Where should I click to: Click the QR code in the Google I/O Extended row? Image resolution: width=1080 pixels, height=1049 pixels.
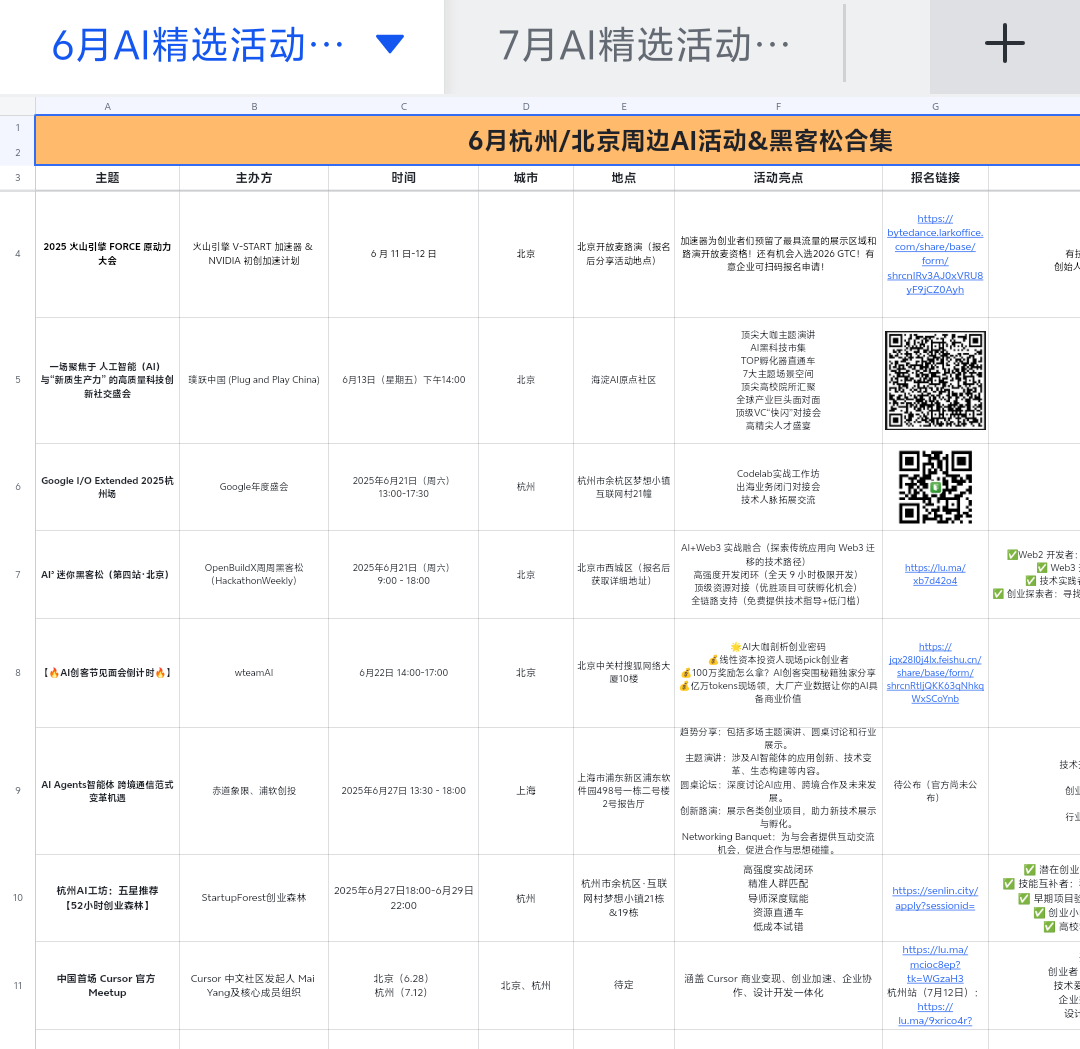[935, 487]
